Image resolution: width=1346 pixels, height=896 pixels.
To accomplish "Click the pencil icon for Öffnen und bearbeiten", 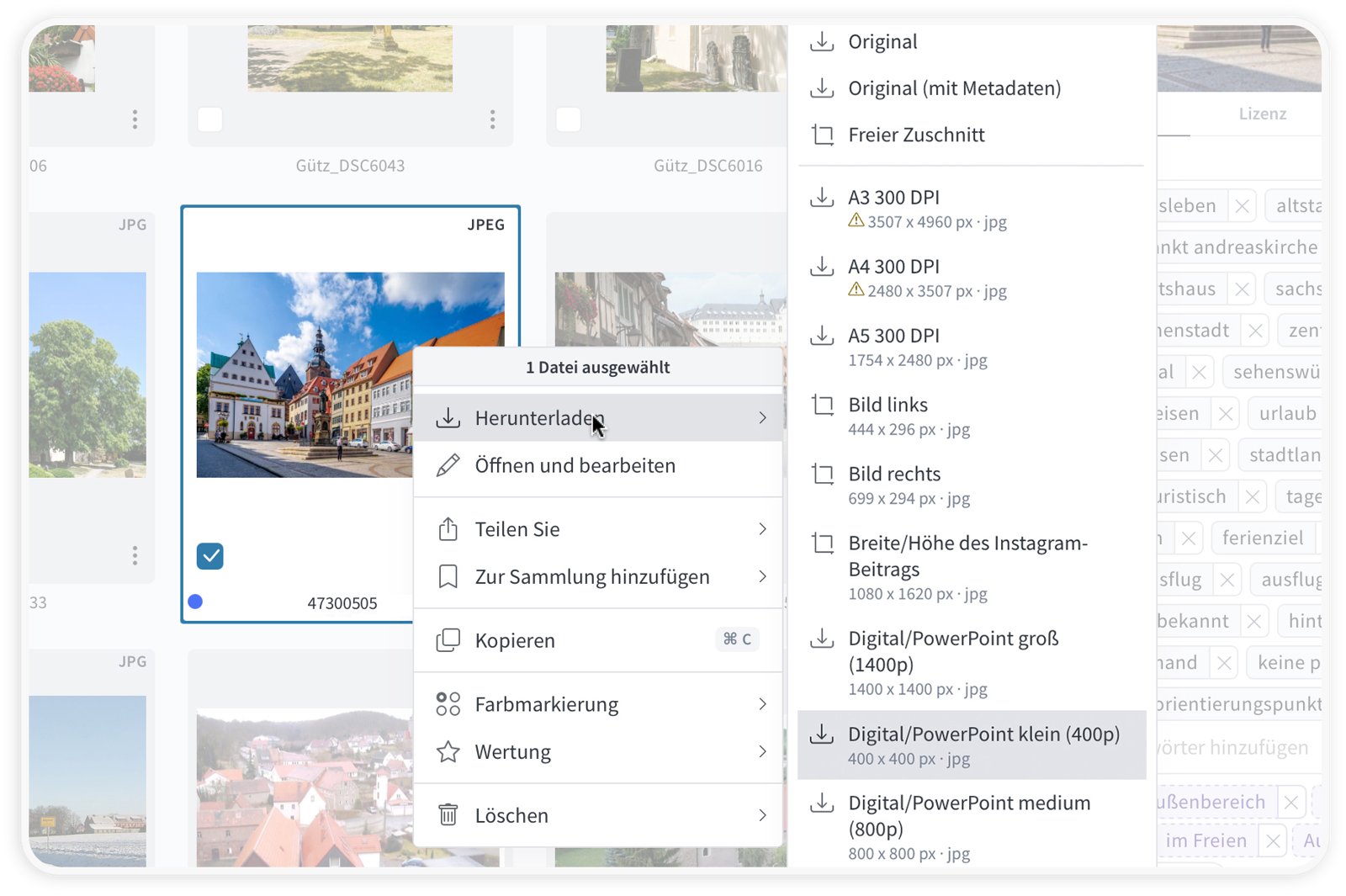I will pos(448,465).
